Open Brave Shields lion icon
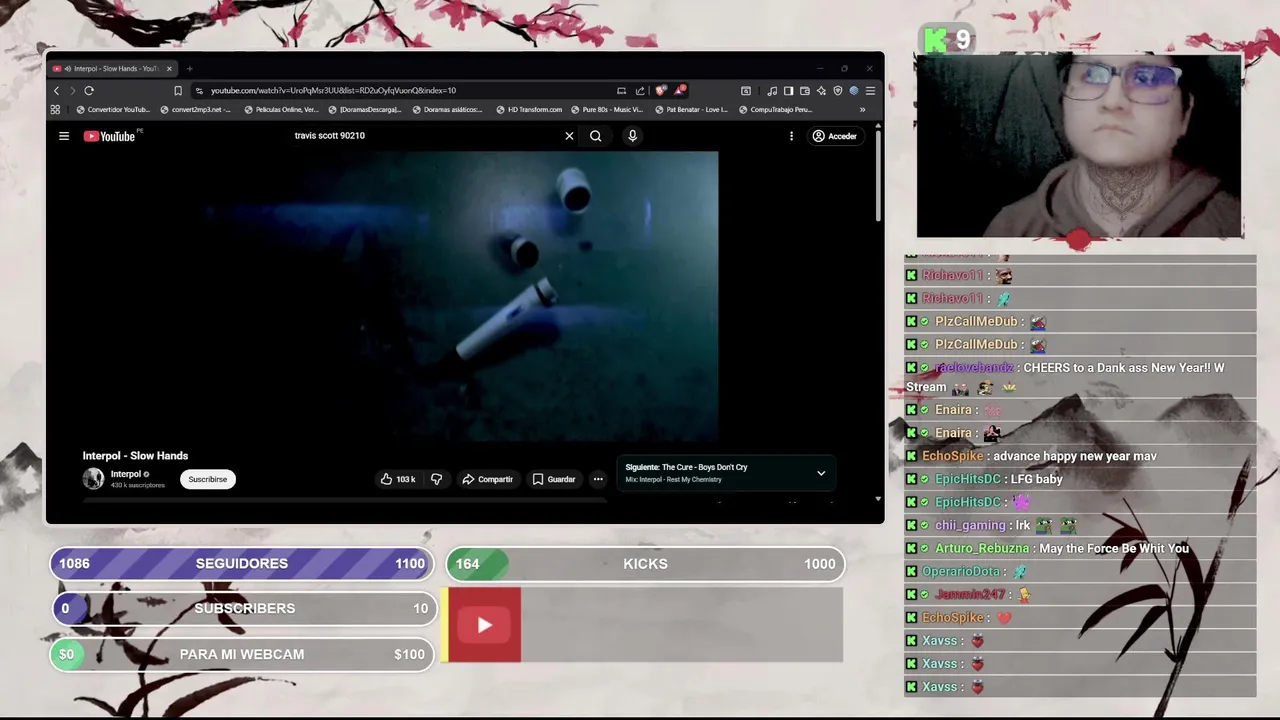 click(x=661, y=91)
